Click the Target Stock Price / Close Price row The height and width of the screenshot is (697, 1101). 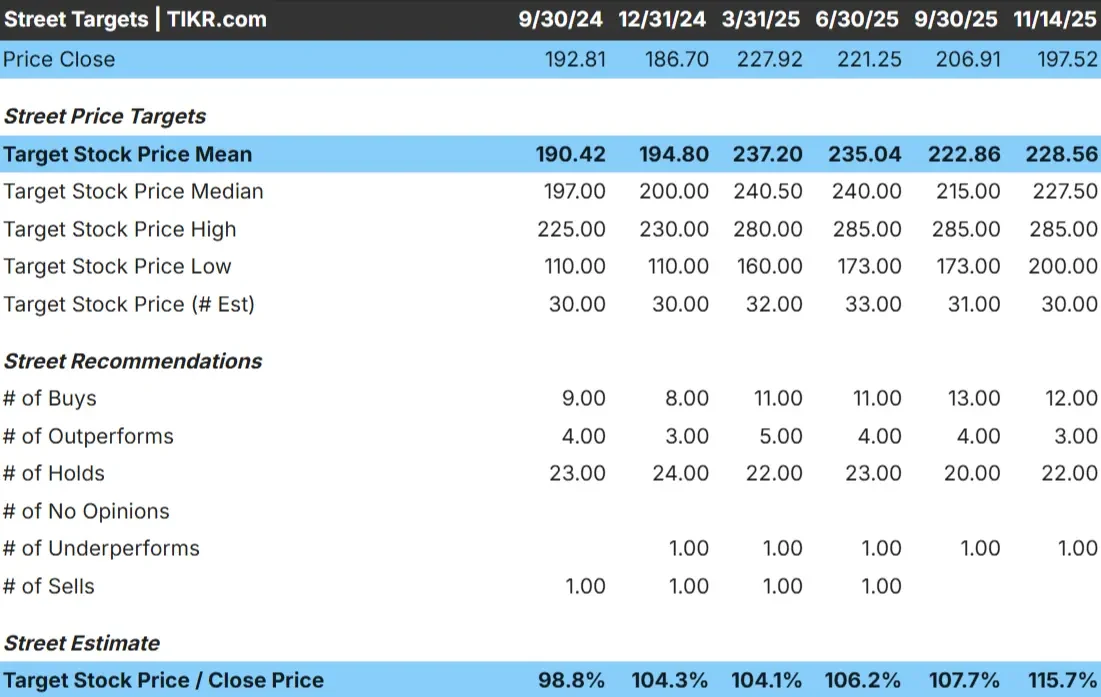pyautogui.click(x=162, y=680)
